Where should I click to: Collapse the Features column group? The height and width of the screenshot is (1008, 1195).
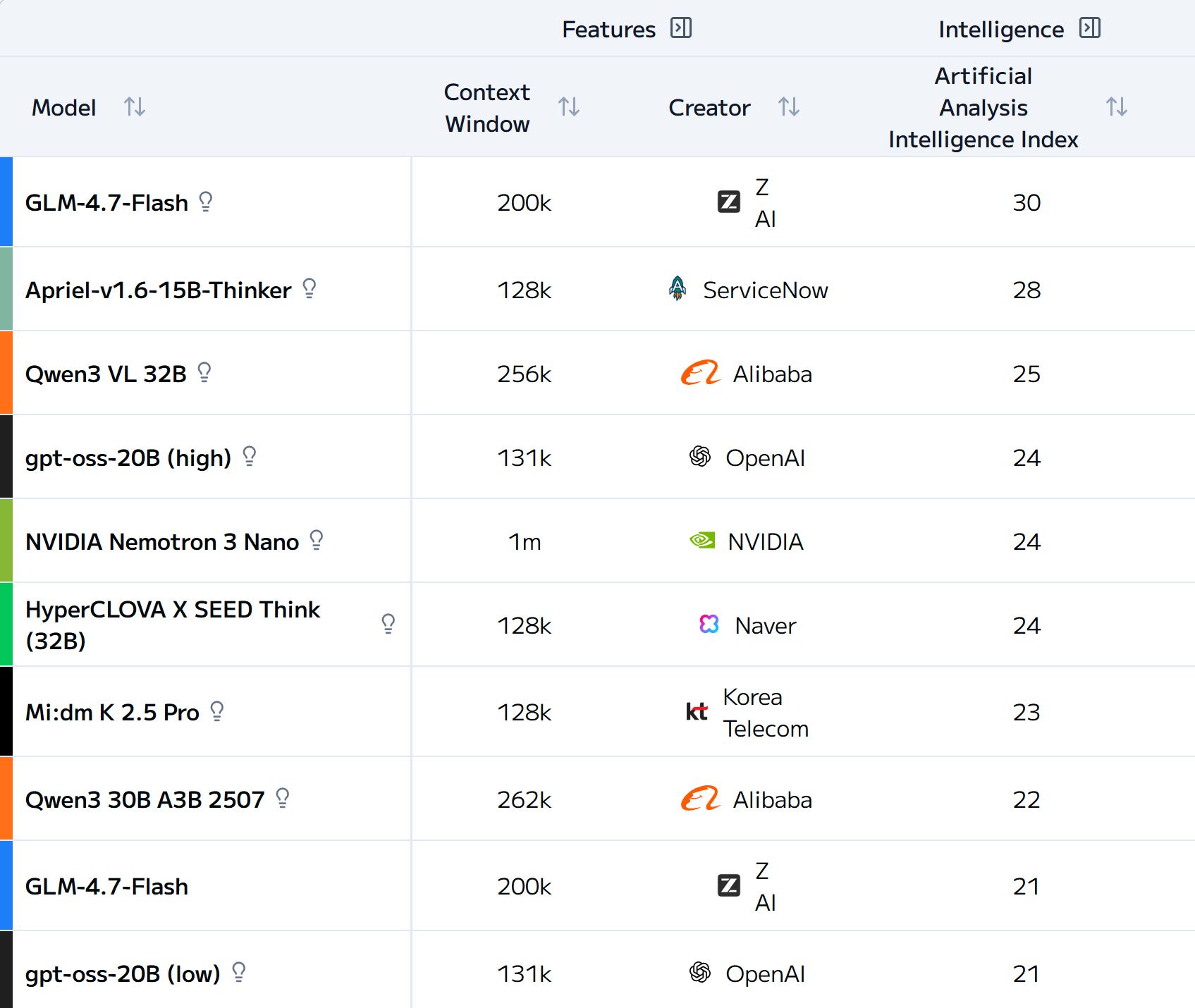(x=681, y=28)
